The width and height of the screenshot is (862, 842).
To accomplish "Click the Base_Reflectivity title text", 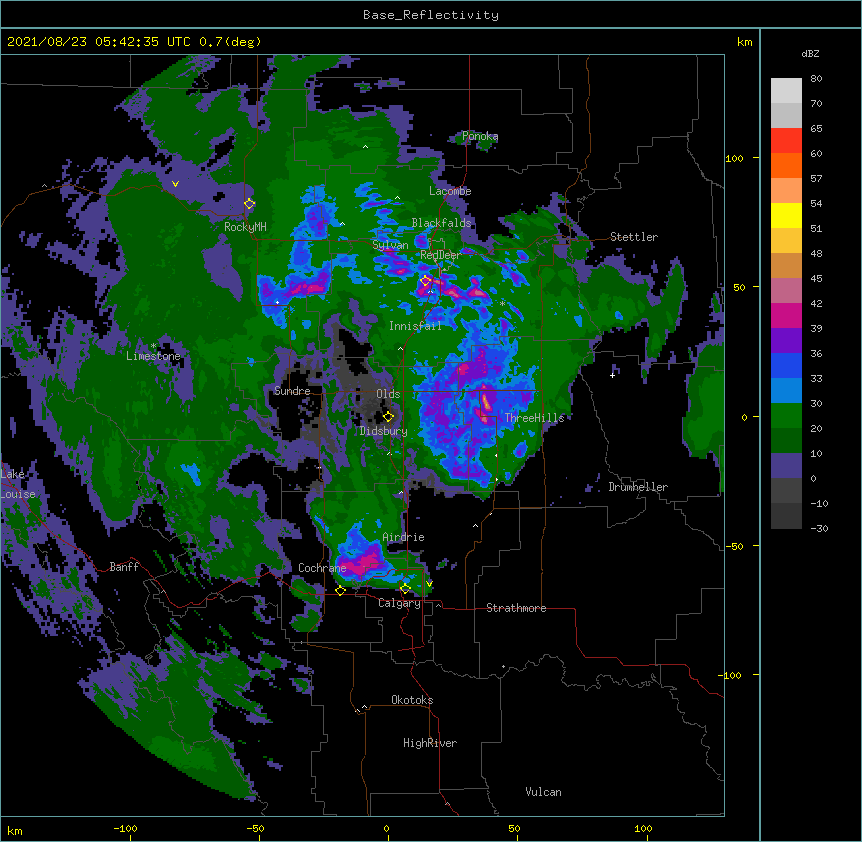I will click(x=431, y=15).
